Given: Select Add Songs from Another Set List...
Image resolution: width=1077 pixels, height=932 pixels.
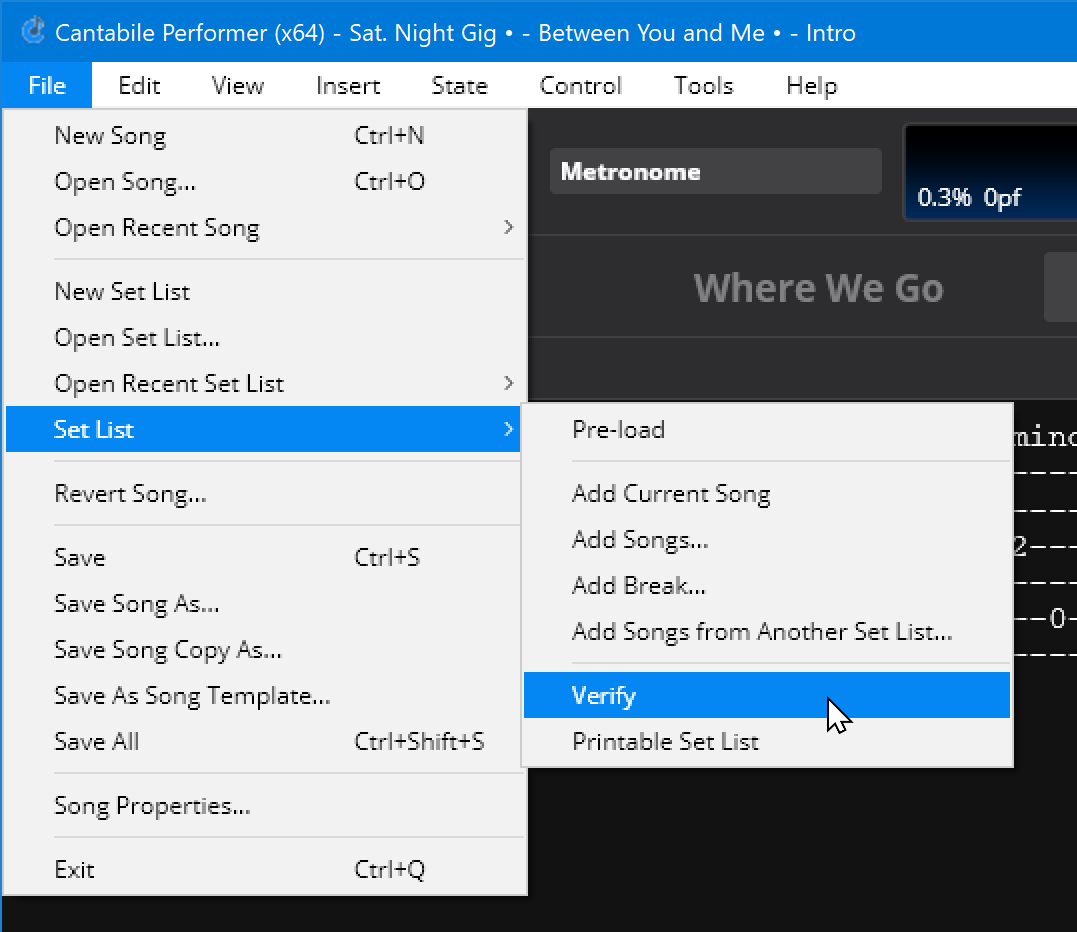Looking at the screenshot, I should [x=767, y=632].
